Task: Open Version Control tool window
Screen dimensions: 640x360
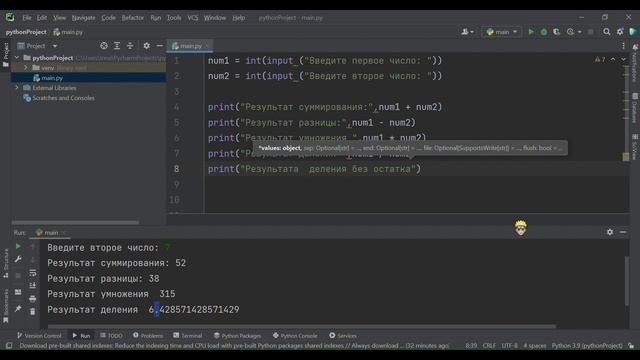Action: click(x=39, y=336)
